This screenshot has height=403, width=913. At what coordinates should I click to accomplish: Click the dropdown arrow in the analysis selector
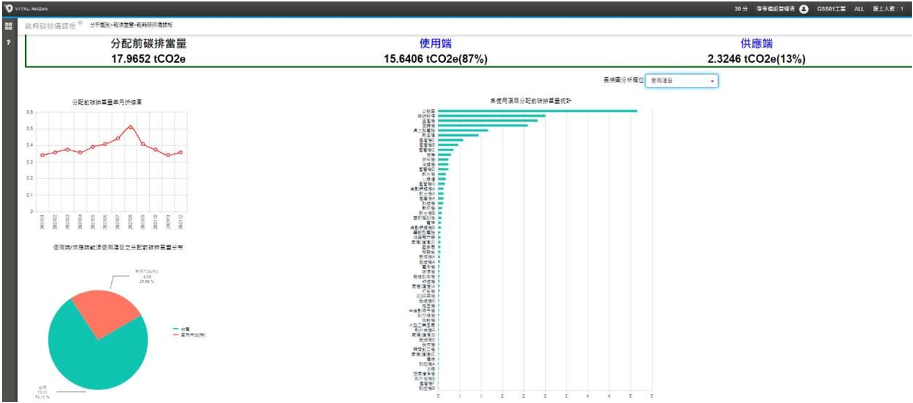point(712,80)
